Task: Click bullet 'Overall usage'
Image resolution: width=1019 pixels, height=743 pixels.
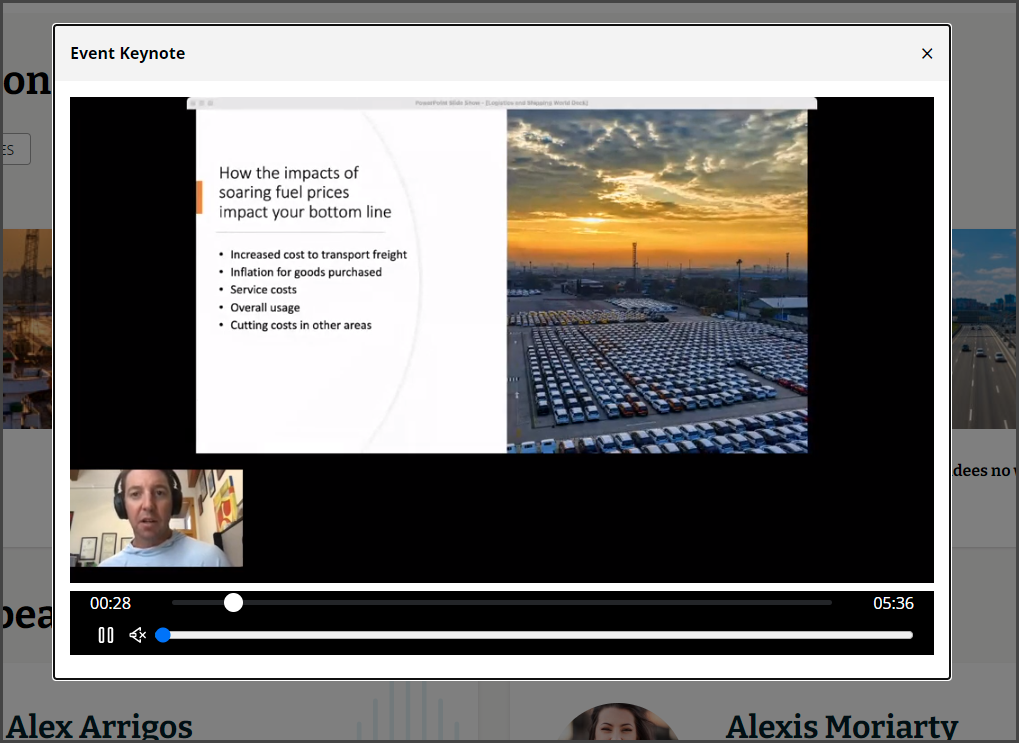Action: coord(265,307)
